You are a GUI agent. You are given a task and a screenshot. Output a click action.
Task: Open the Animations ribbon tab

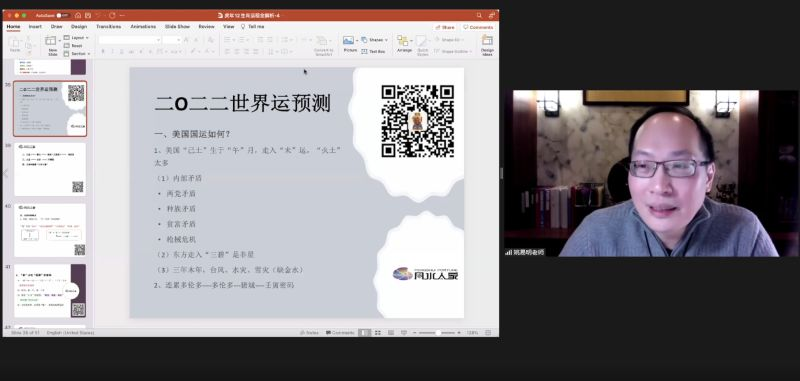143,27
